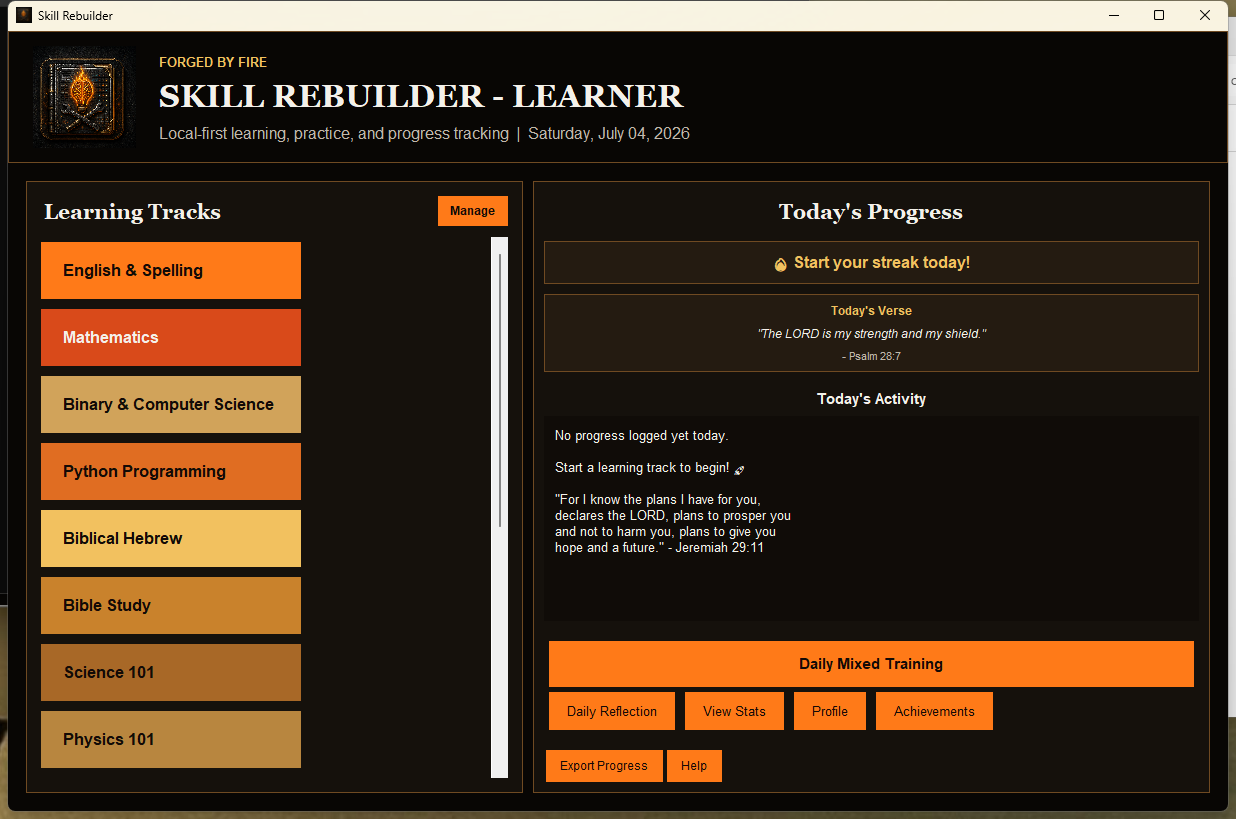Click the Jeremiah 29:11 quotation text
The width and height of the screenshot is (1236, 819).
tap(673, 523)
